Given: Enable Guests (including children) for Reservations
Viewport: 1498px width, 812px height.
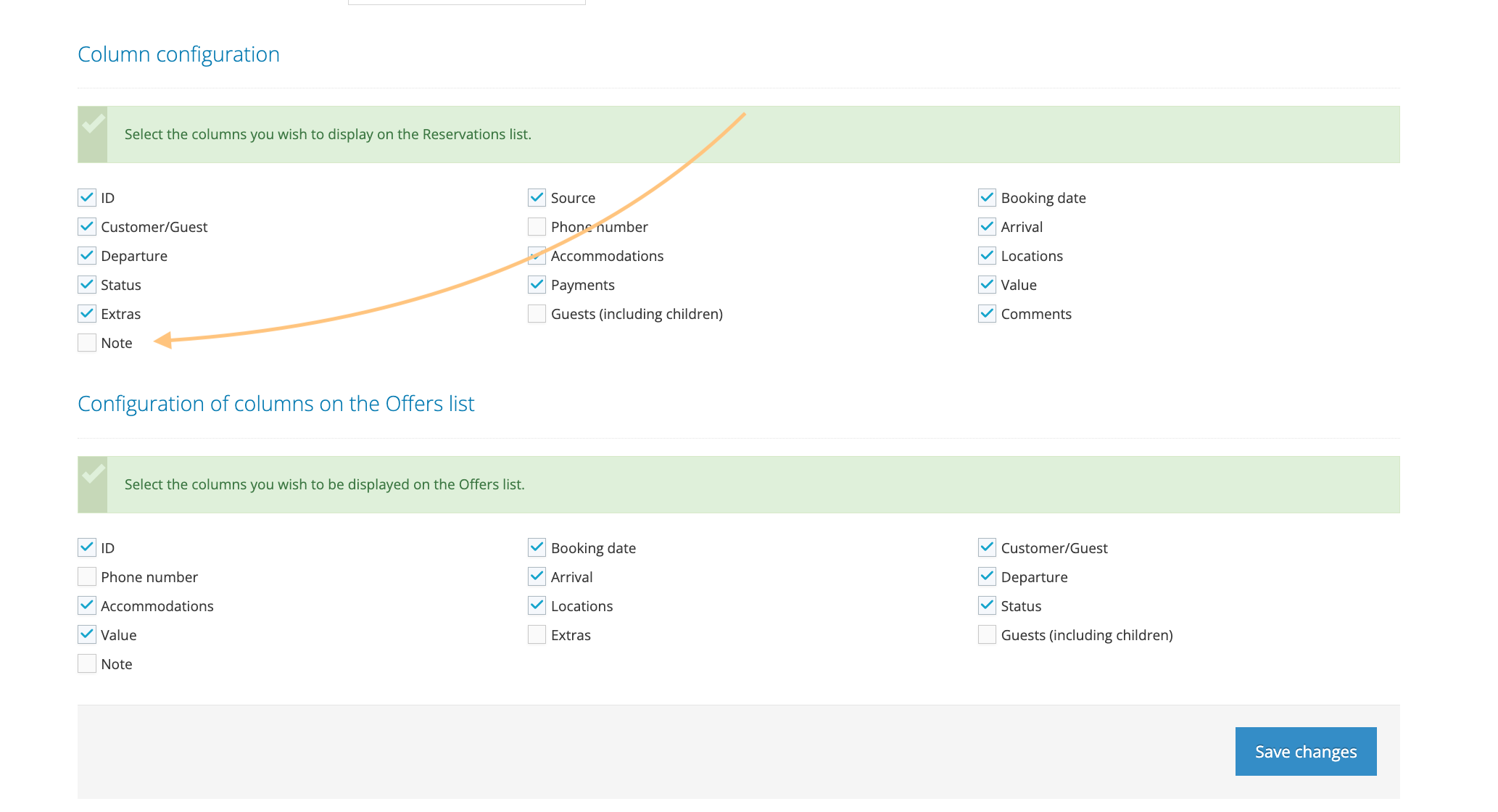Looking at the screenshot, I should point(537,314).
